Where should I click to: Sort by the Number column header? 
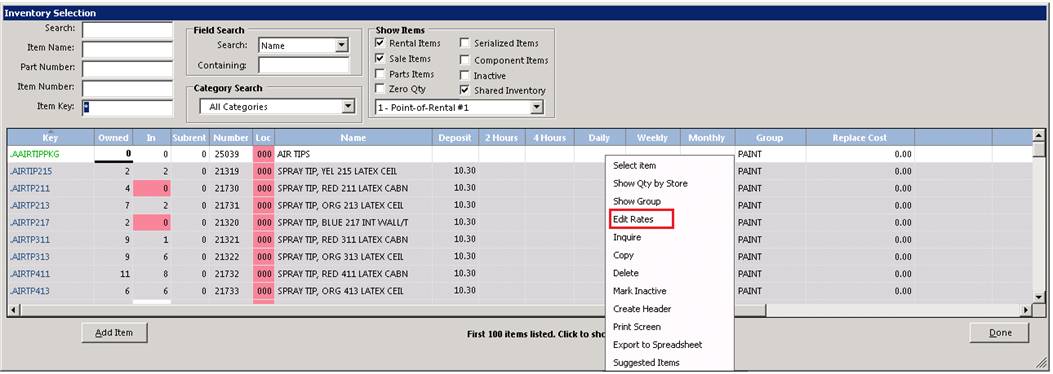coord(231,137)
